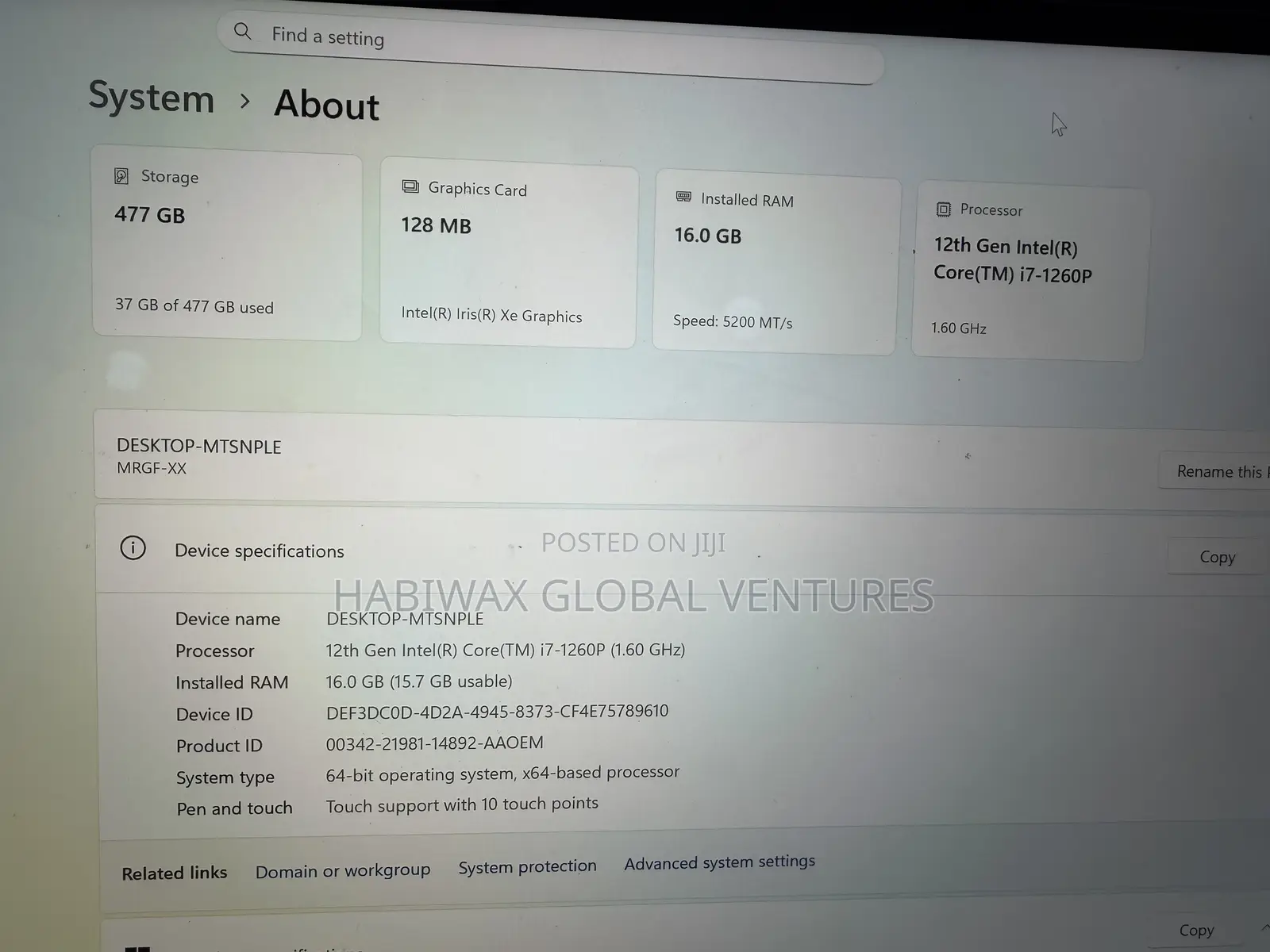Image resolution: width=1270 pixels, height=952 pixels.
Task: Open the Storage 477 GB card
Action: (227, 244)
